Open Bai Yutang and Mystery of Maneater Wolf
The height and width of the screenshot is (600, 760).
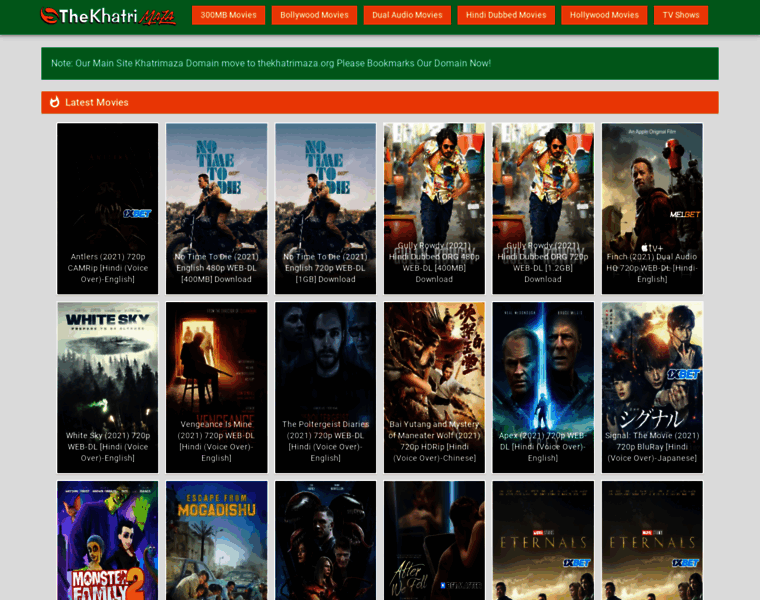[x=434, y=387]
